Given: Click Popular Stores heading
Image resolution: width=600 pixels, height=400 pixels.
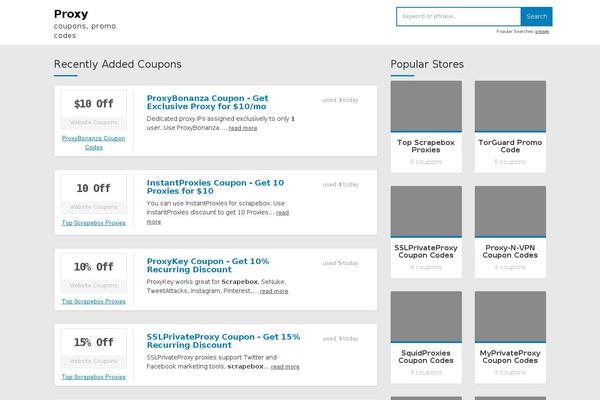Looking at the screenshot, I should 427,64.
